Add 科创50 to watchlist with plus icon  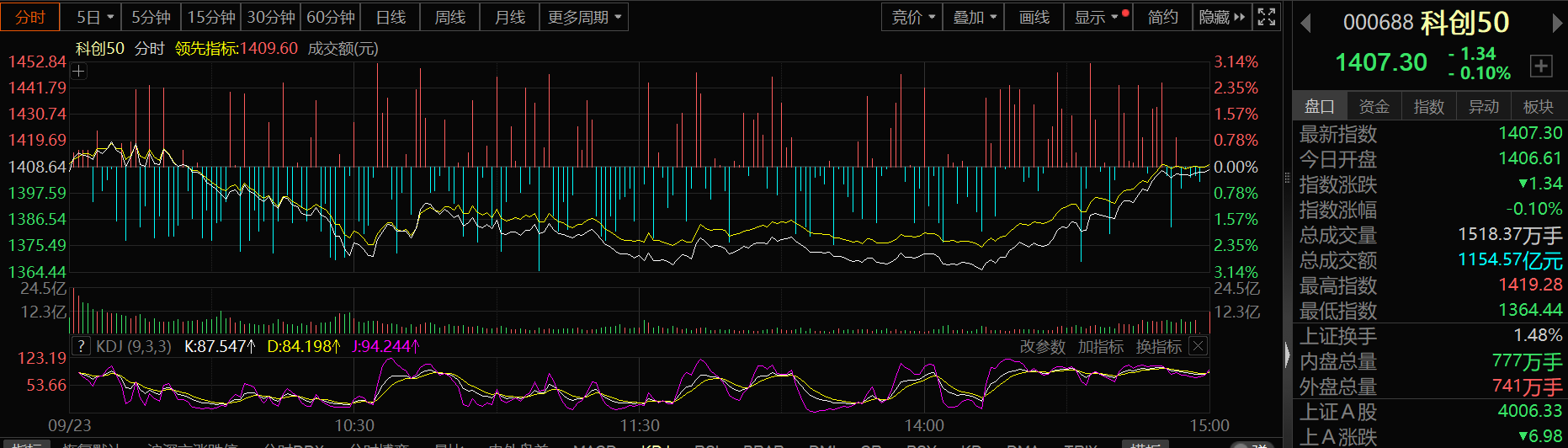[x=1540, y=66]
